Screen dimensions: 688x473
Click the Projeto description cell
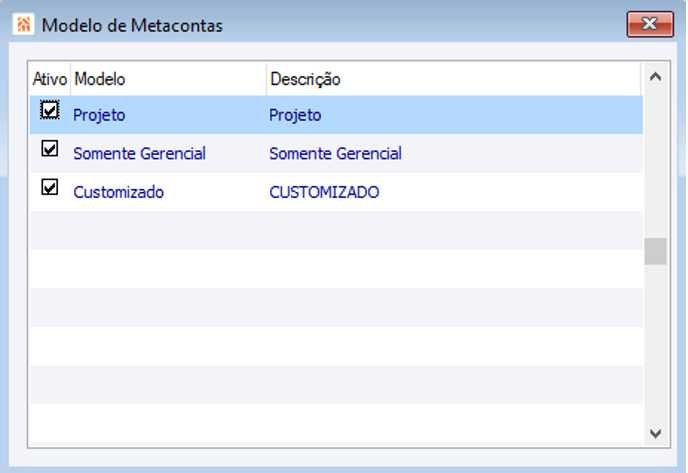295,115
